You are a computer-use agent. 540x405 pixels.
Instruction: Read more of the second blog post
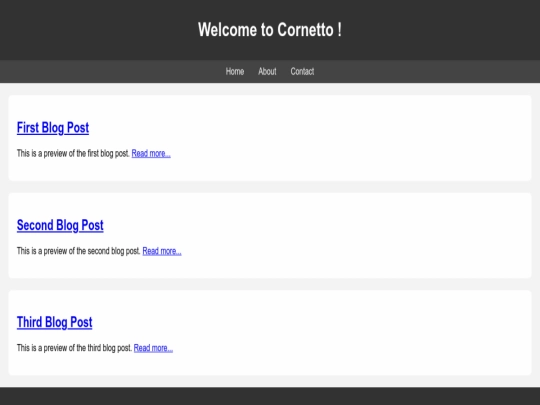(162, 251)
